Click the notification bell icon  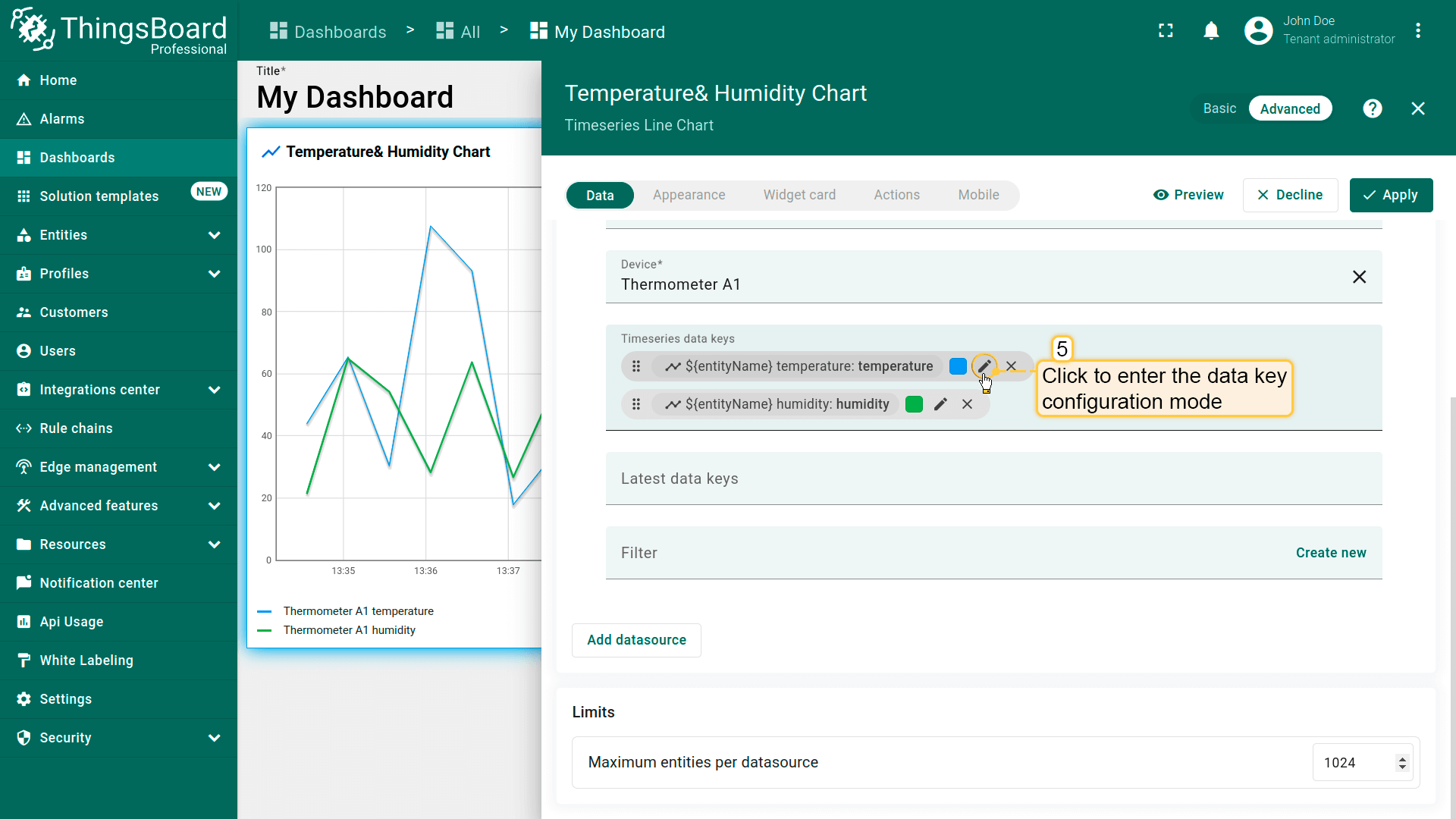click(1211, 31)
